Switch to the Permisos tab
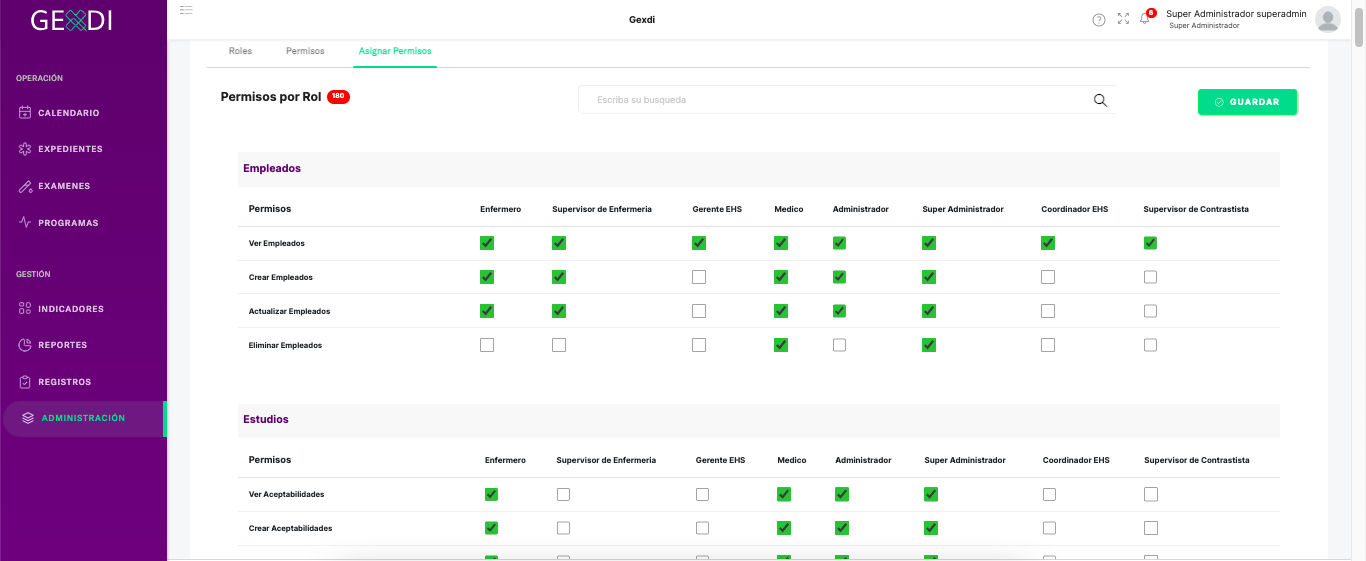The width and height of the screenshot is (1366, 561). pyautogui.click(x=305, y=50)
